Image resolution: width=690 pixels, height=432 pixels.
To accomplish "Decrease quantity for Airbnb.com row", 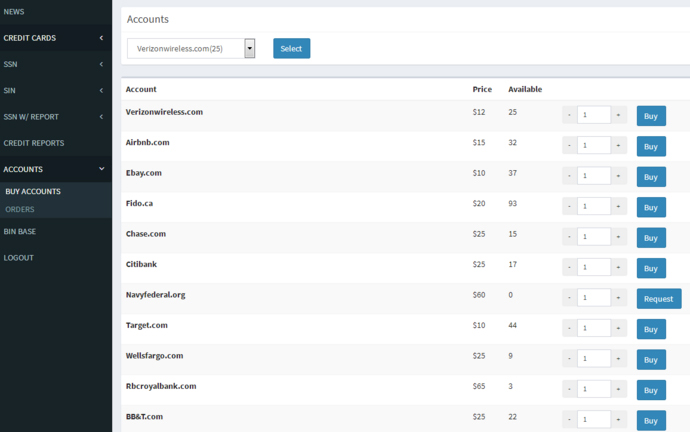I will point(569,145).
